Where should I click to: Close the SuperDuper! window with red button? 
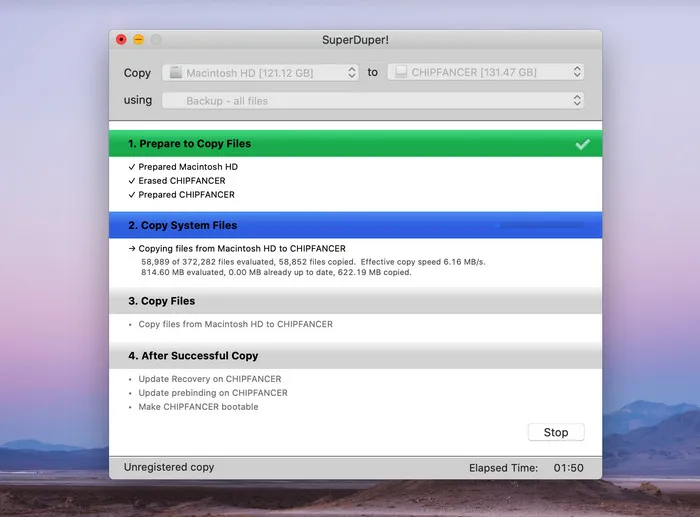(121, 39)
